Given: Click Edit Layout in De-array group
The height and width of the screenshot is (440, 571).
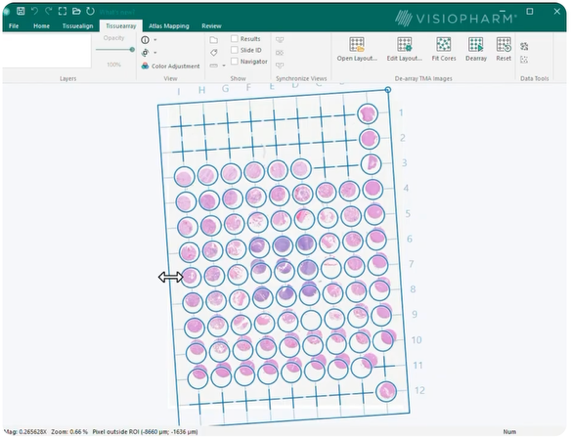Looking at the screenshot, I should 404,49.
